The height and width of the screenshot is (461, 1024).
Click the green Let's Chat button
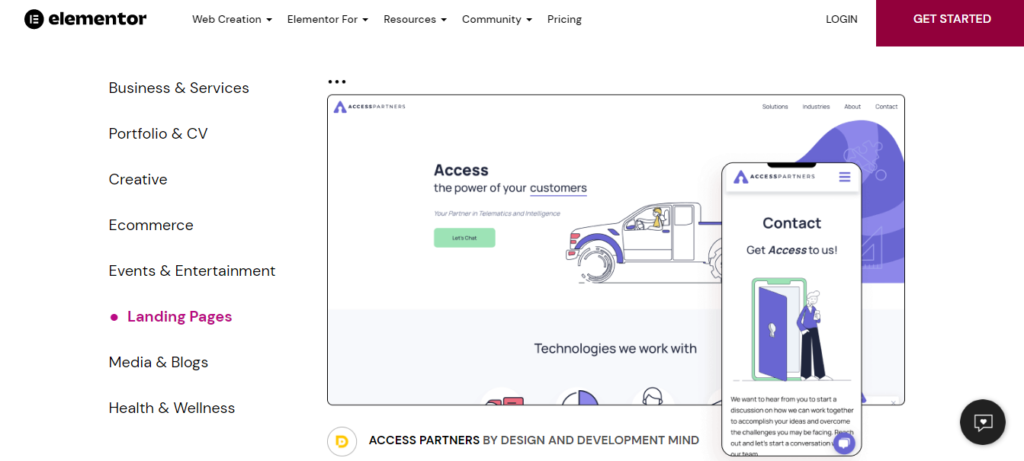[464, 238]
